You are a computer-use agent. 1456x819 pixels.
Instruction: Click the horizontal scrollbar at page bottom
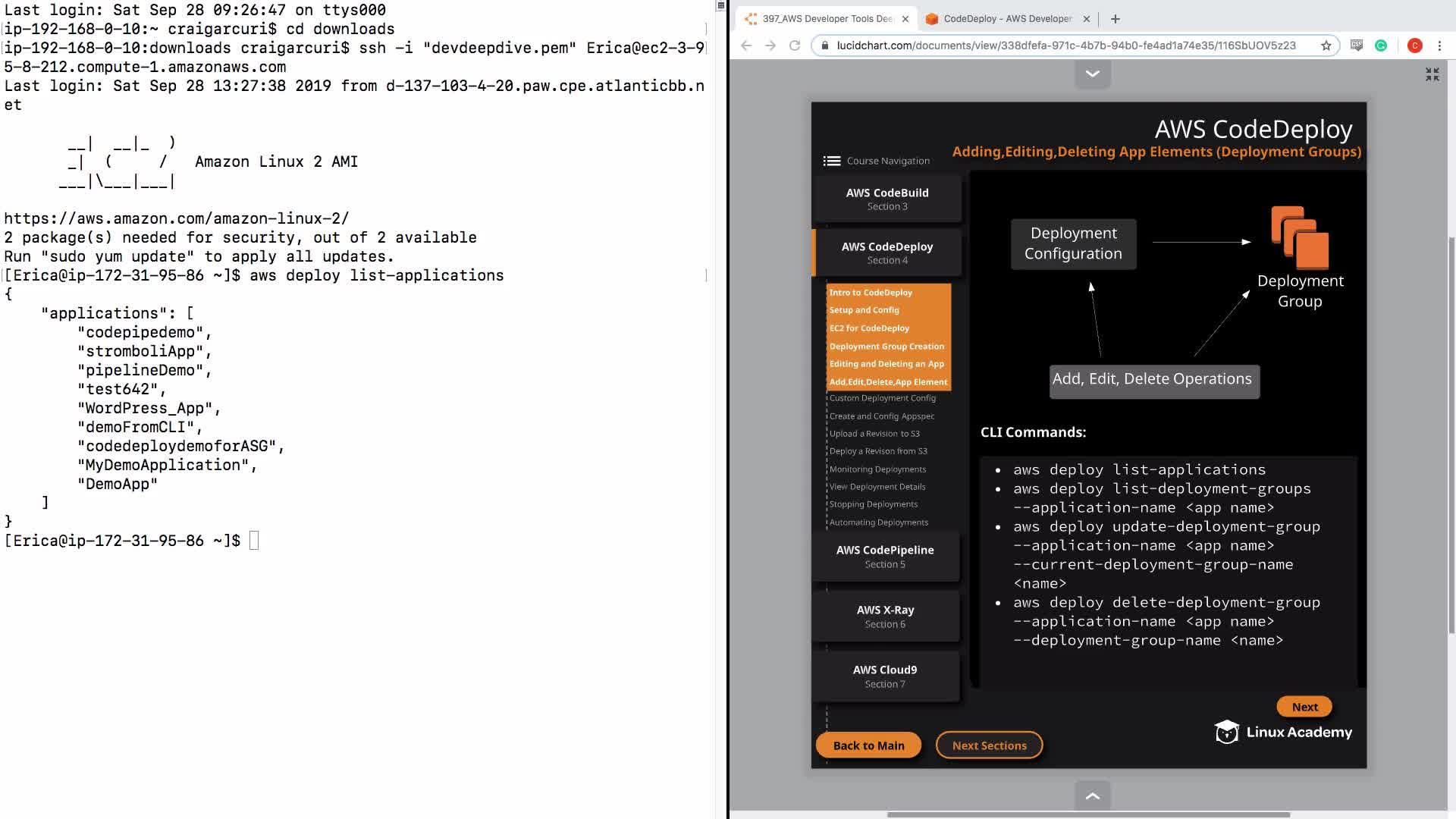[x=1088, y=815]
